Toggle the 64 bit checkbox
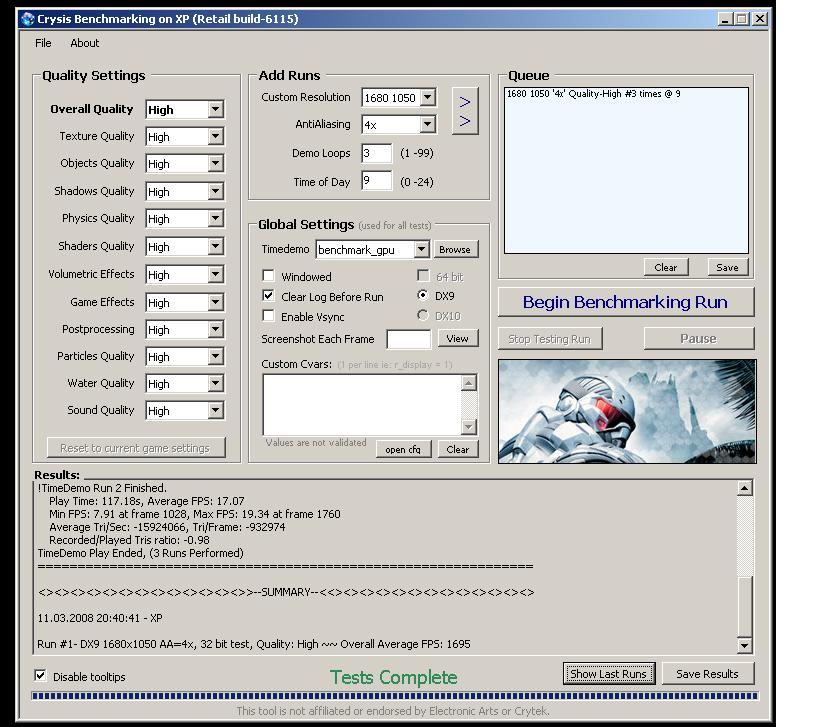The width and height of the screenshot is (840, 727). coord(423,276)
